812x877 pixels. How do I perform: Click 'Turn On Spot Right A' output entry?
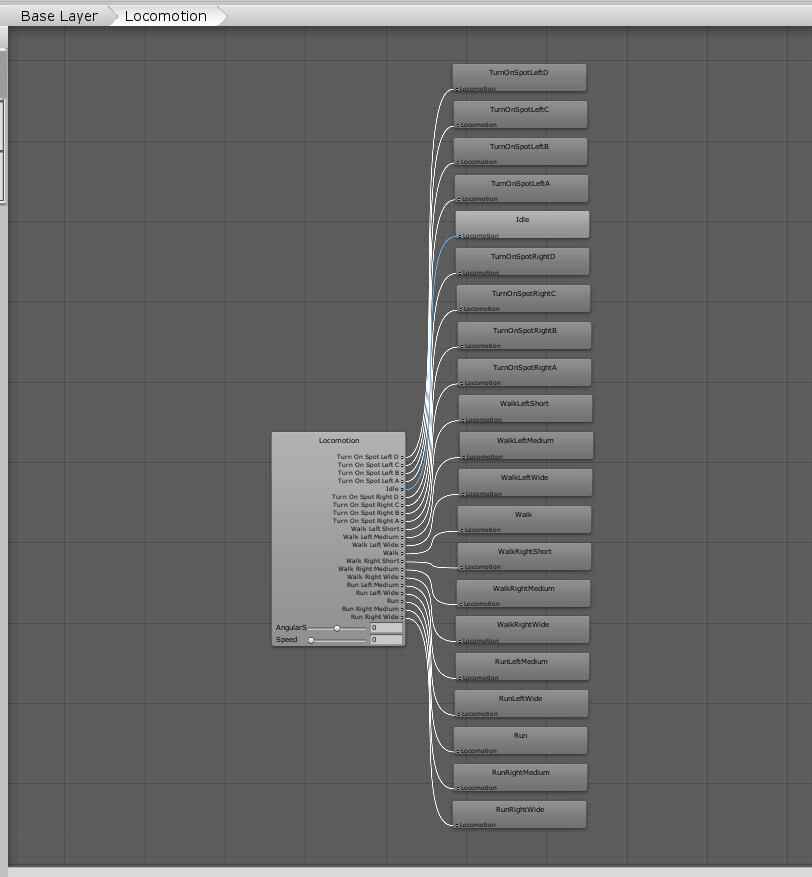coord(368,521)
